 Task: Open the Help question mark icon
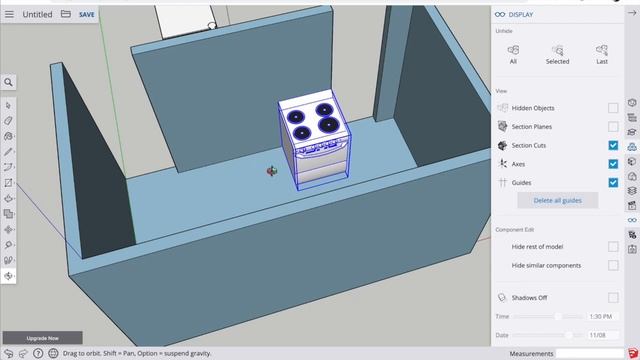tap(38, 353)
